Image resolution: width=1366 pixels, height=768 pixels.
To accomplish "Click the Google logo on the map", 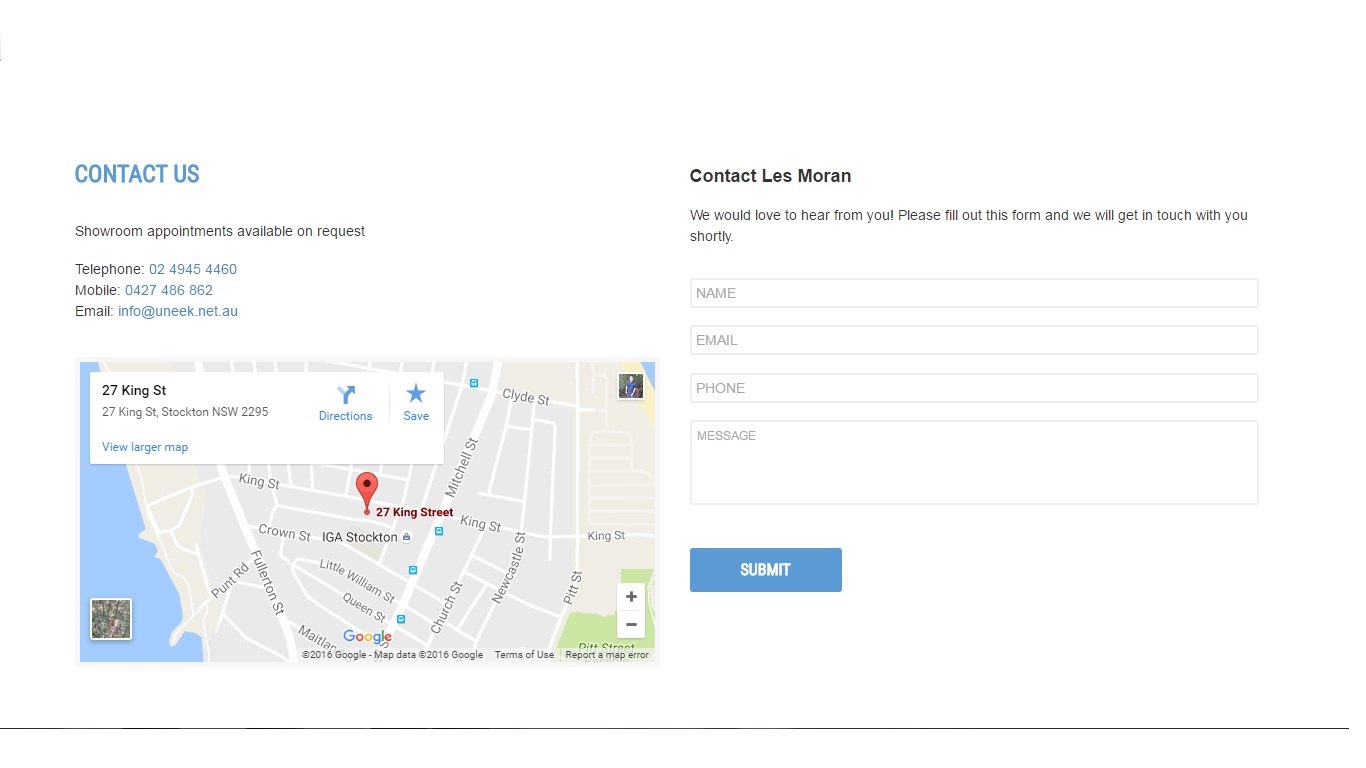I will (x=367, y=637).
